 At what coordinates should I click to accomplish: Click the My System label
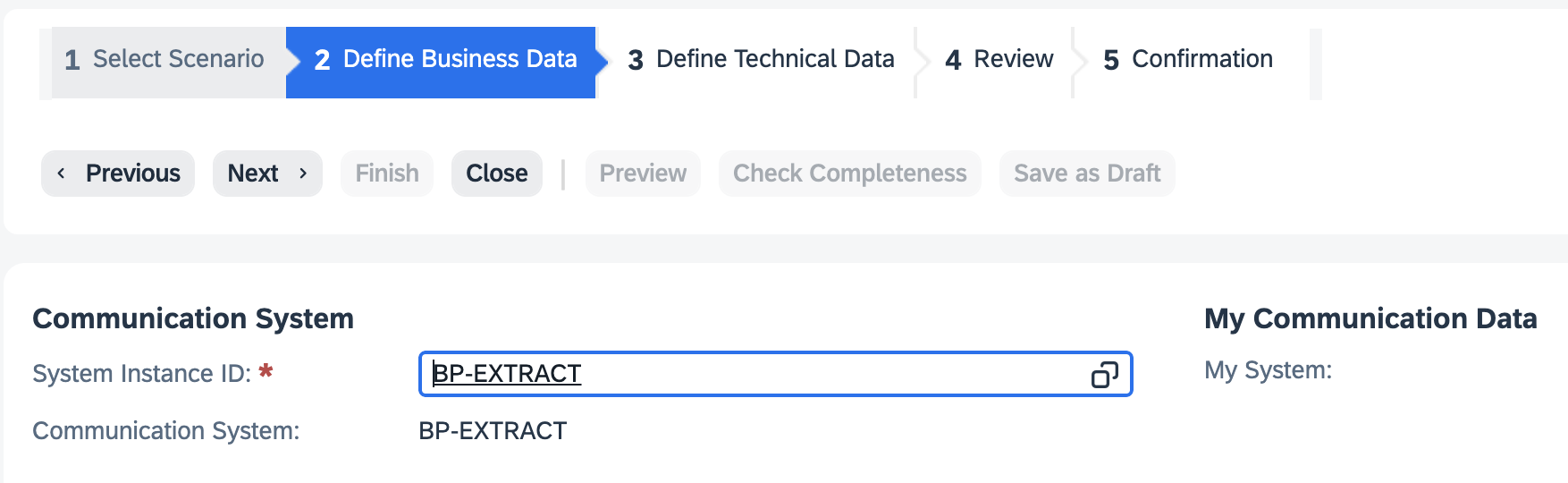point(1268,370)
